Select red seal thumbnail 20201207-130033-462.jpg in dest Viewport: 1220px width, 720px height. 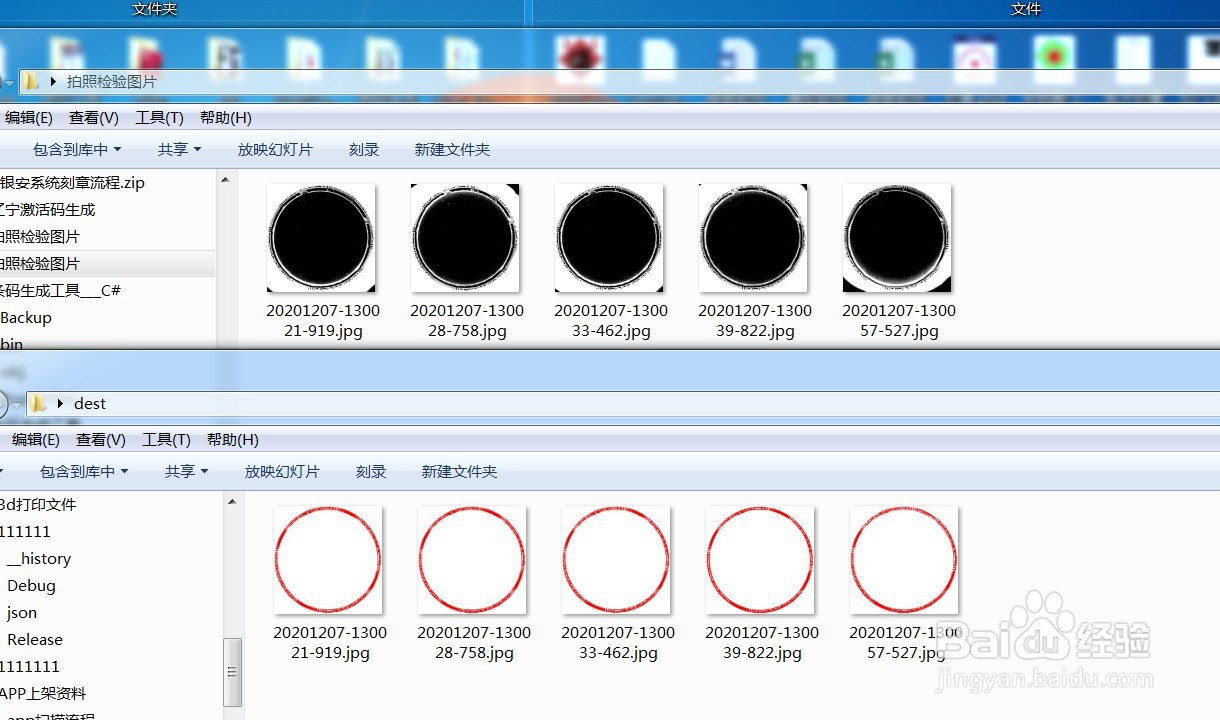[616, 560]
